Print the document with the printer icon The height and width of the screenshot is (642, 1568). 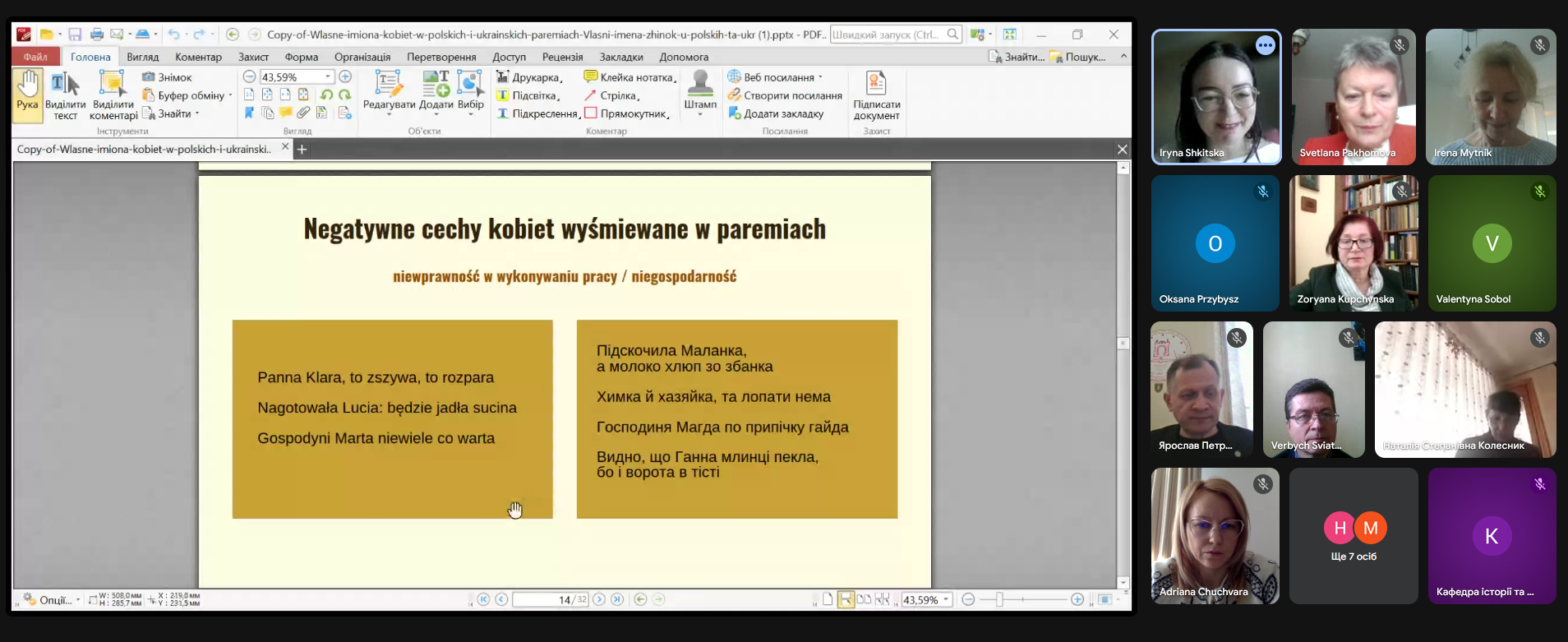97,35
